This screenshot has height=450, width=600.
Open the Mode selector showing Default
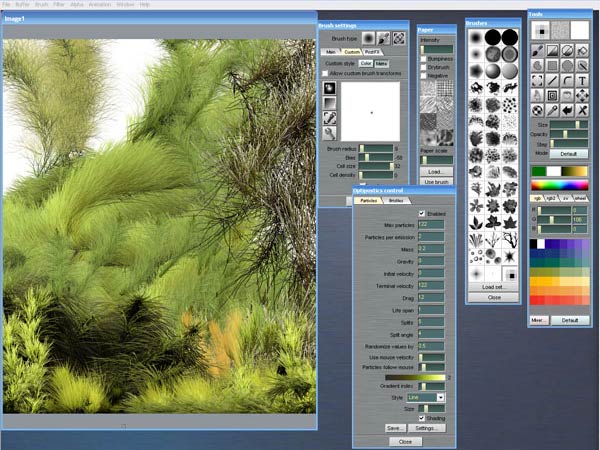coord(567,153)
